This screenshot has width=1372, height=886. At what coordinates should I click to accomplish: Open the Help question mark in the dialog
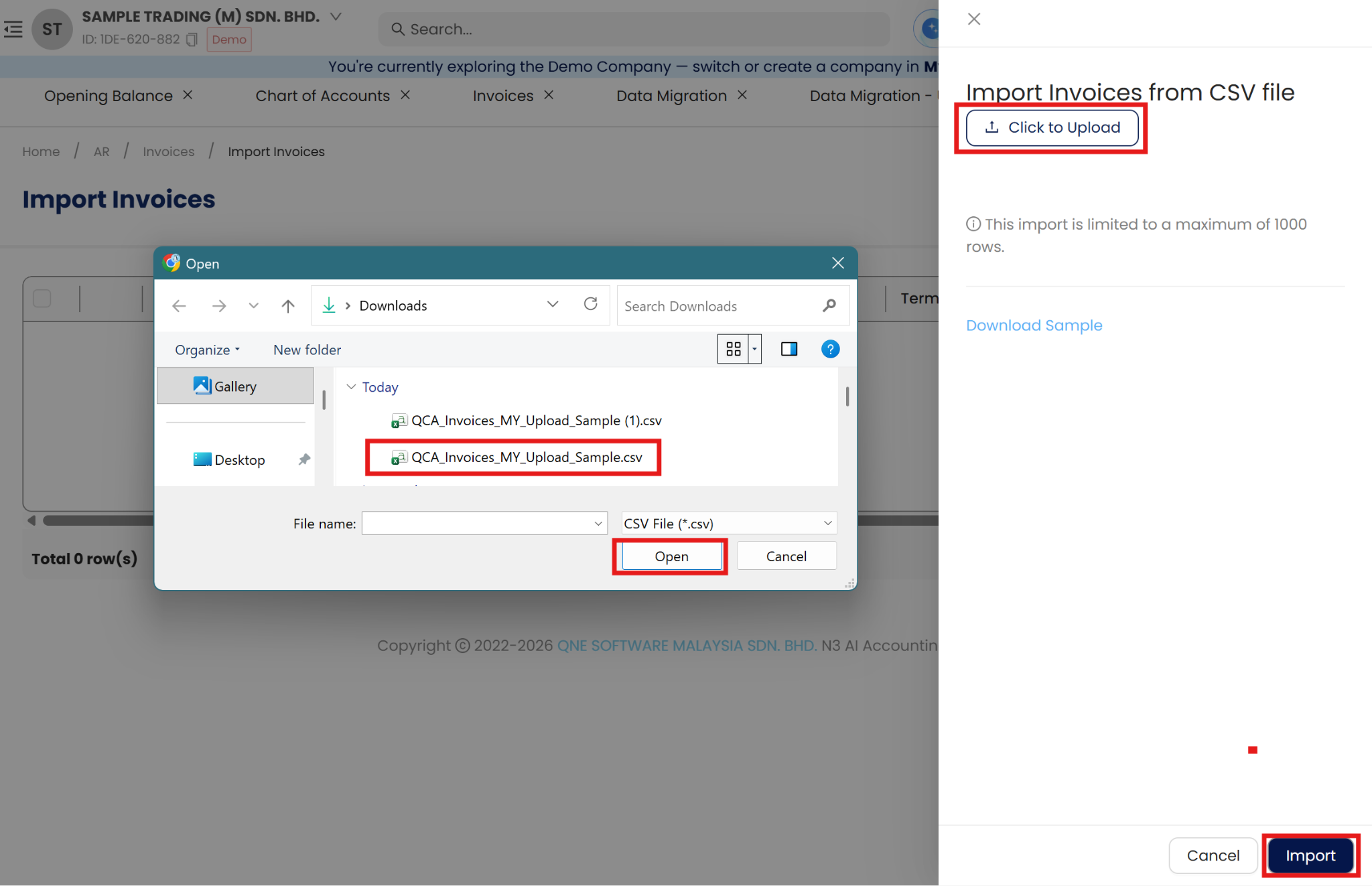[830, 349]
